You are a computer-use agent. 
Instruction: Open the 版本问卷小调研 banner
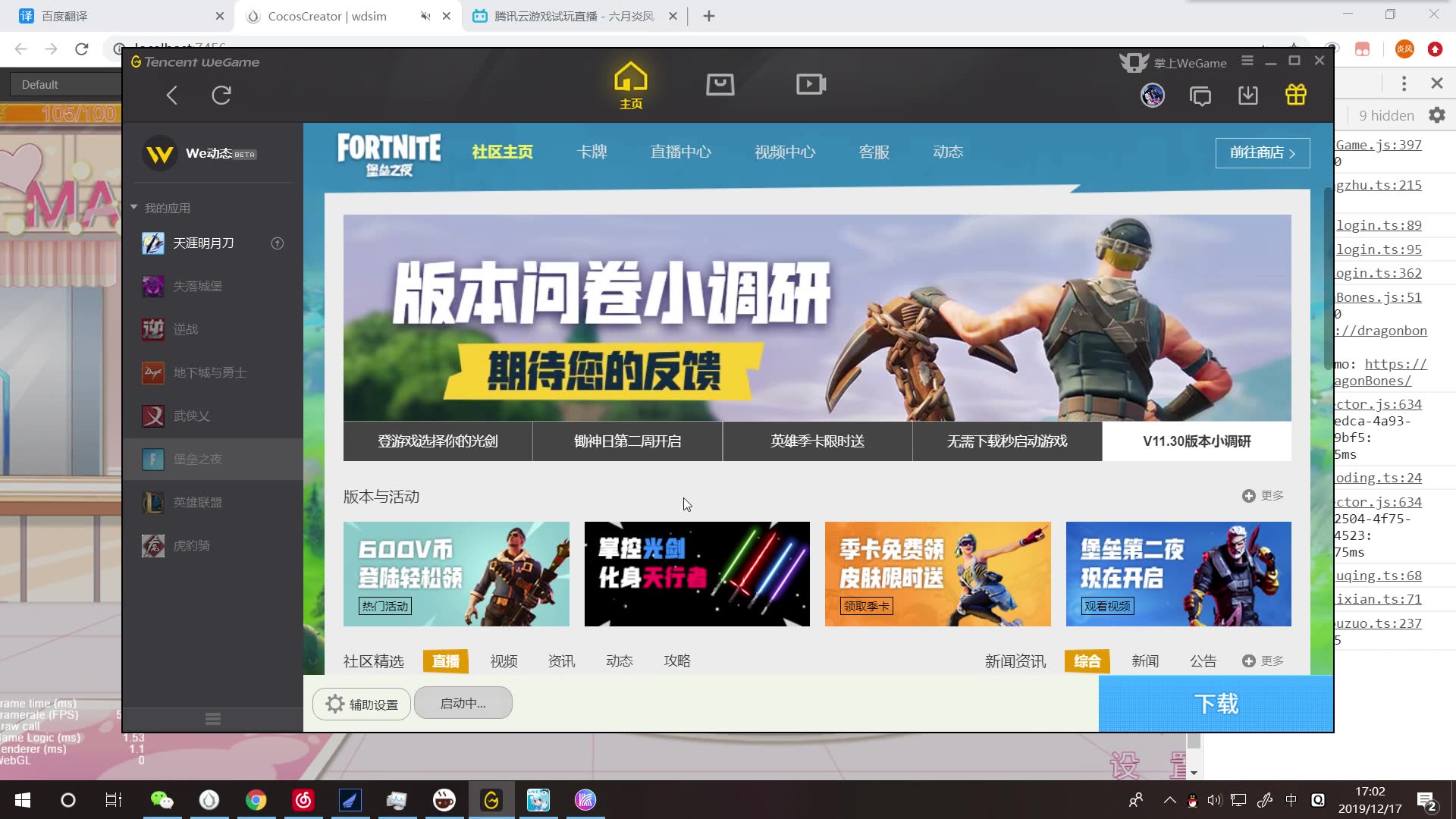pyautogui.click(x=817, y=318)
